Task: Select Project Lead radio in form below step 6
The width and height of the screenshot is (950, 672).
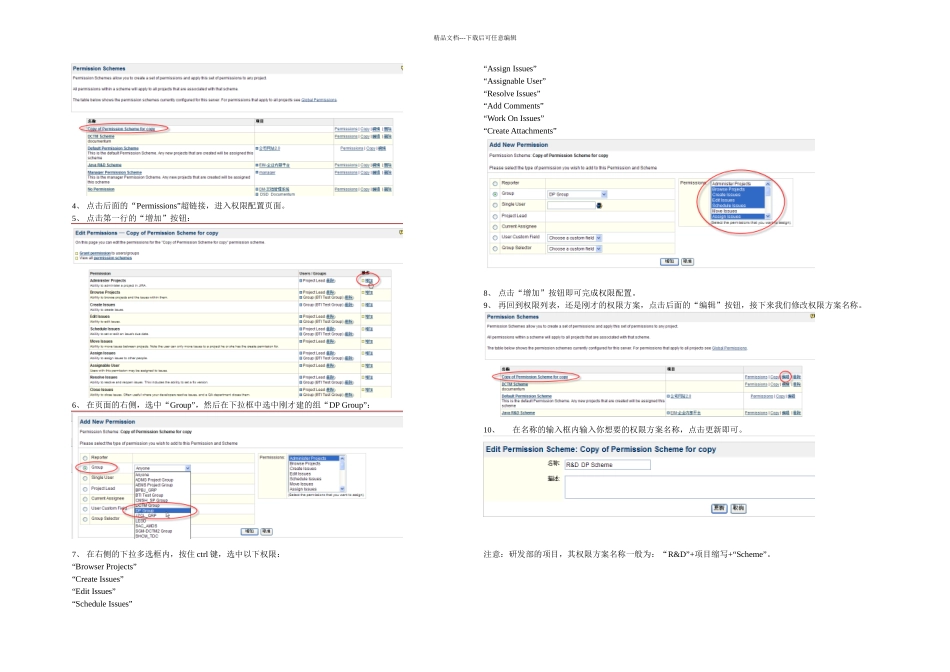Action: point(85,488)
